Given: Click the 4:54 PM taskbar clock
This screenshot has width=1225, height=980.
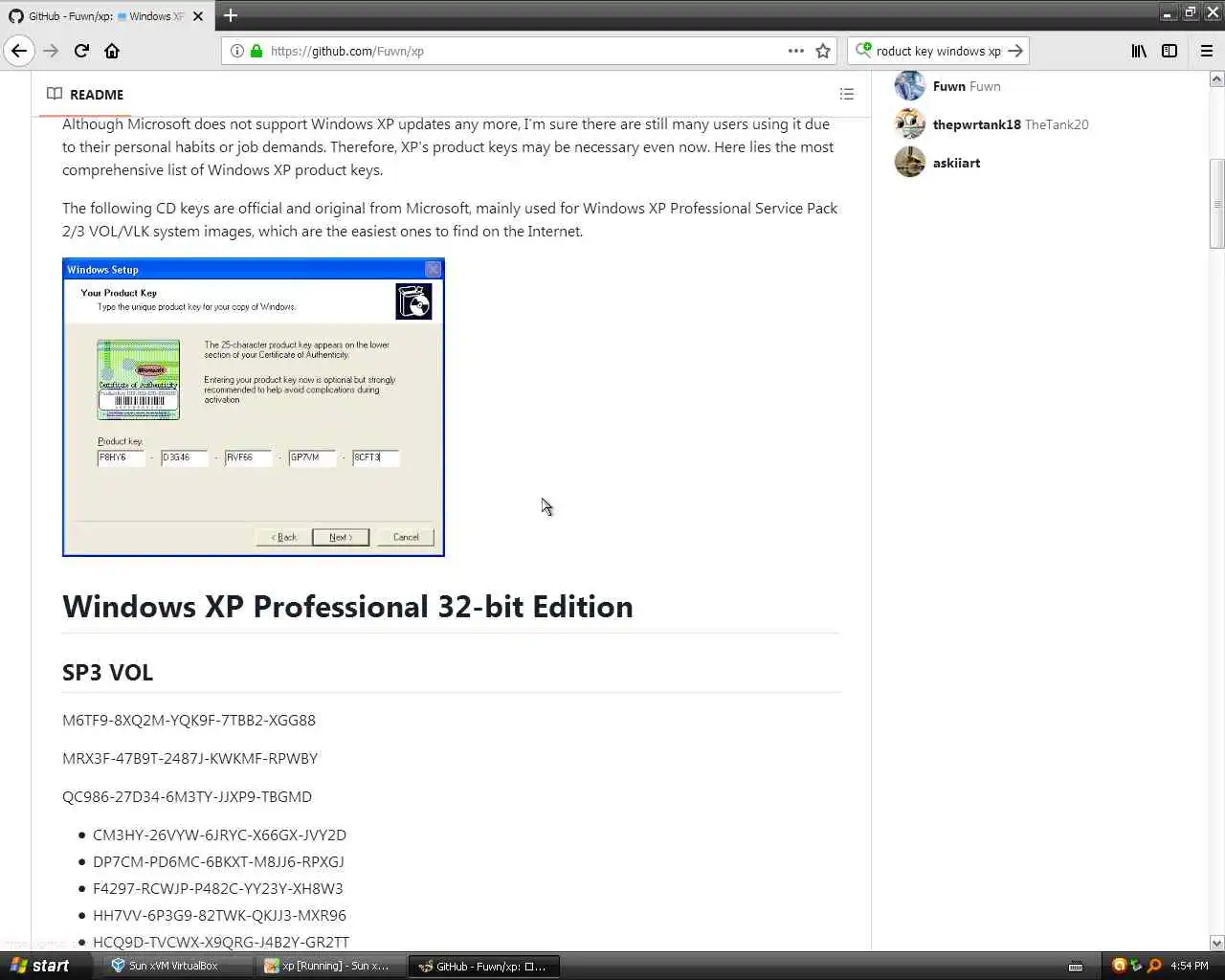Looking at the screenshot, I should coord(1190,966).
